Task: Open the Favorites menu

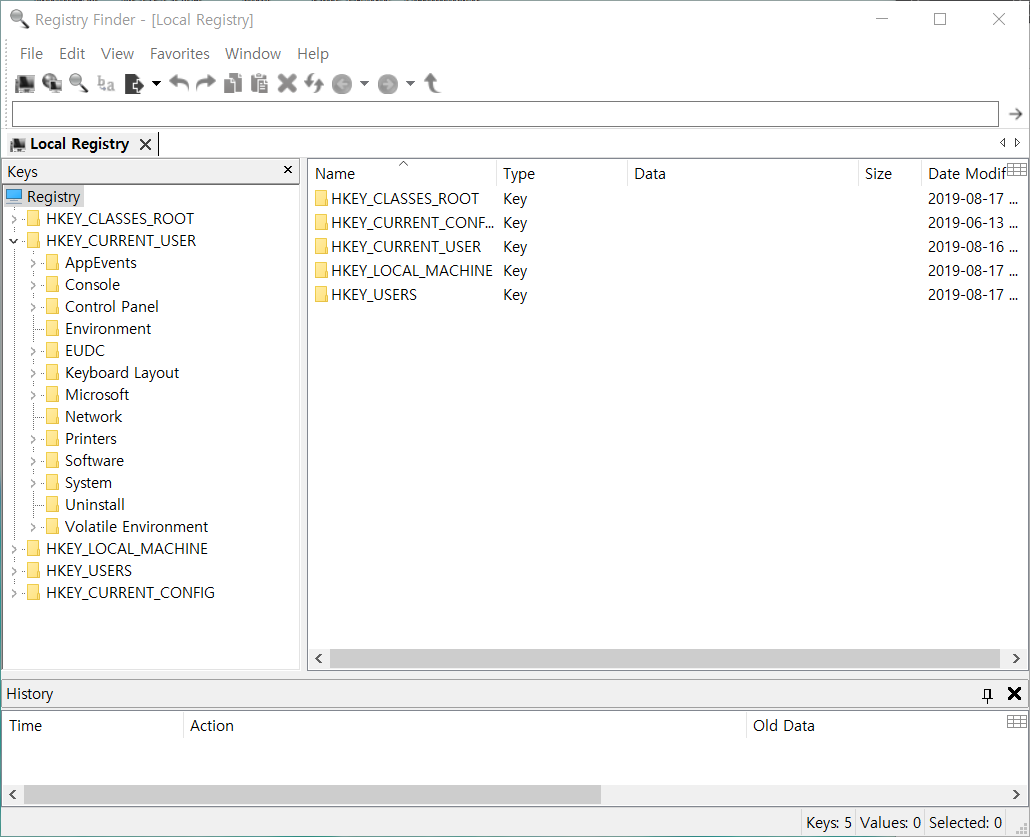Action: 180,53
